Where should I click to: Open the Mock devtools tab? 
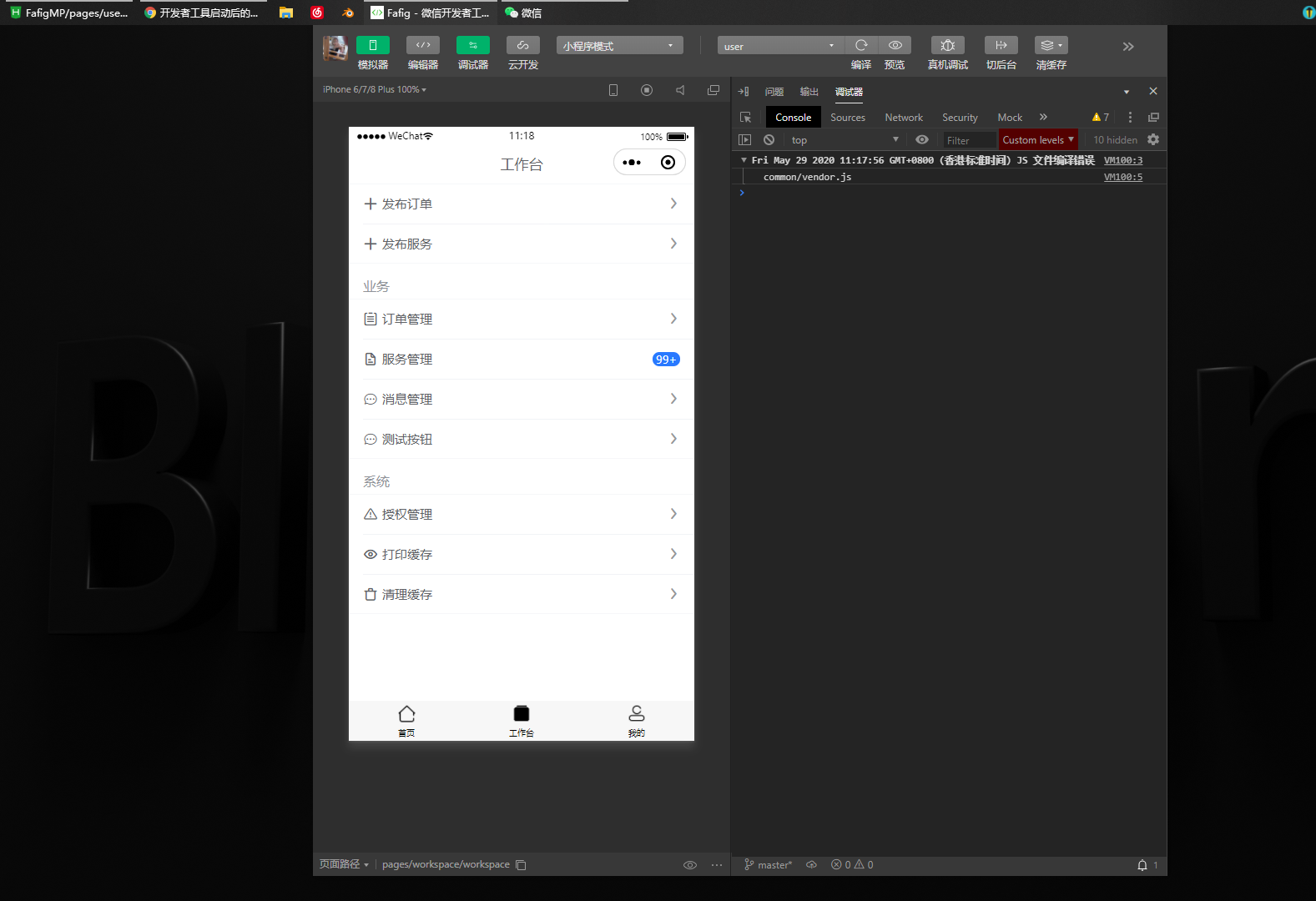coord(1010,118)
